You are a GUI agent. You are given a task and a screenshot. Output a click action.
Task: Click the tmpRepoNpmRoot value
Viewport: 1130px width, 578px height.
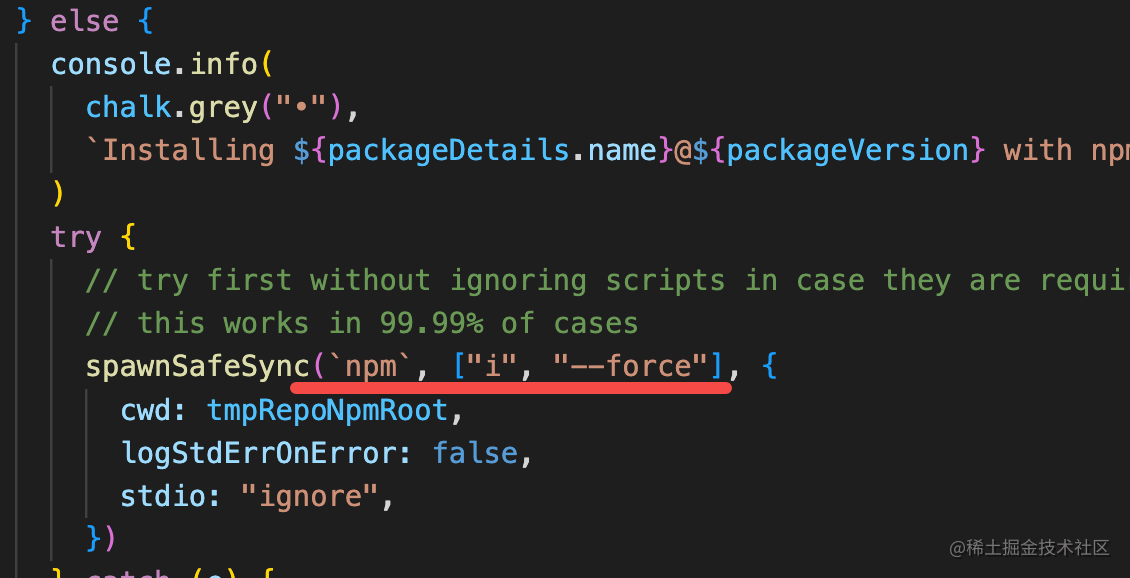[327, 410]
